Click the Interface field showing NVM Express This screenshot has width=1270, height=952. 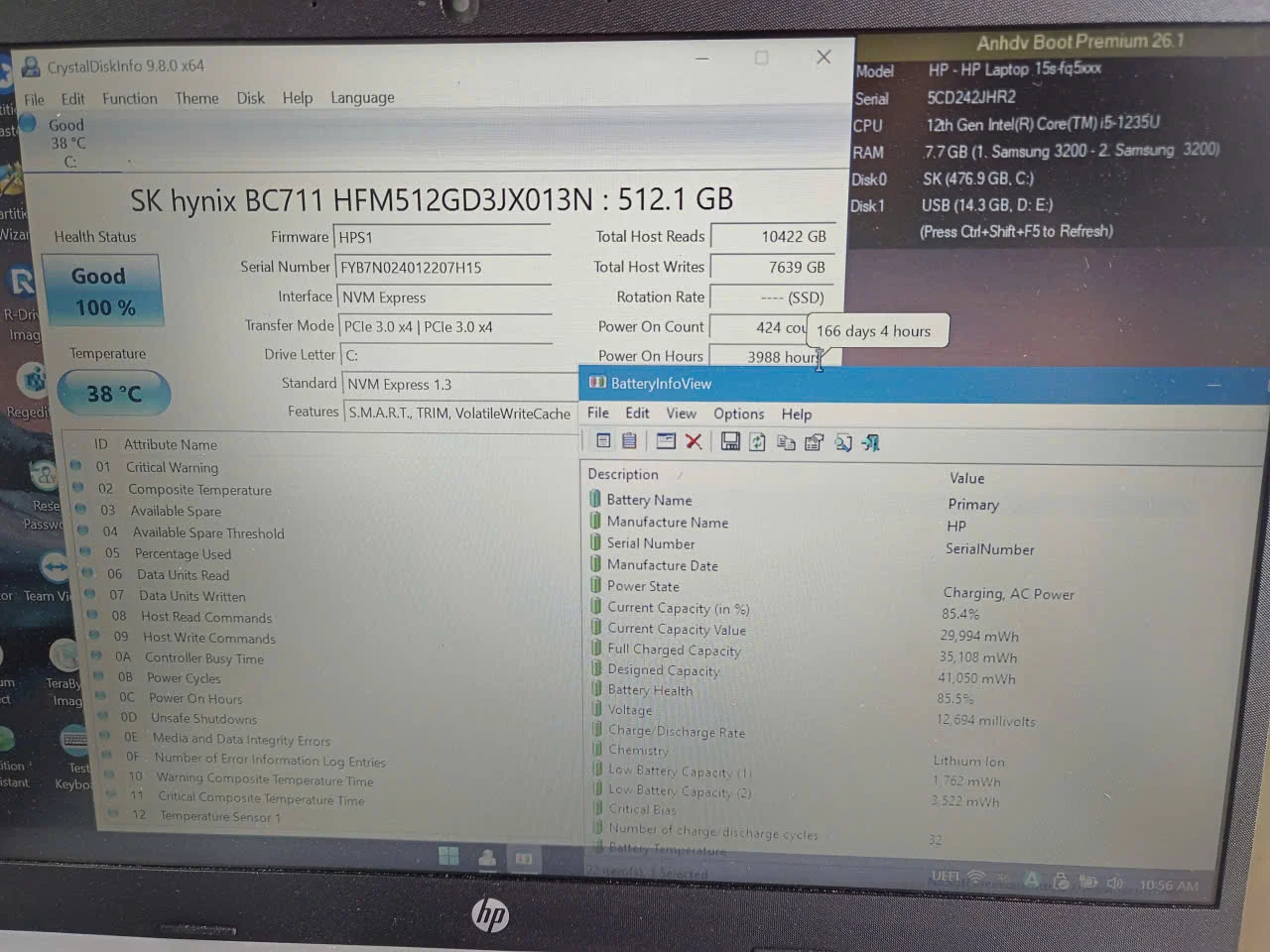(x=444, y=297)
